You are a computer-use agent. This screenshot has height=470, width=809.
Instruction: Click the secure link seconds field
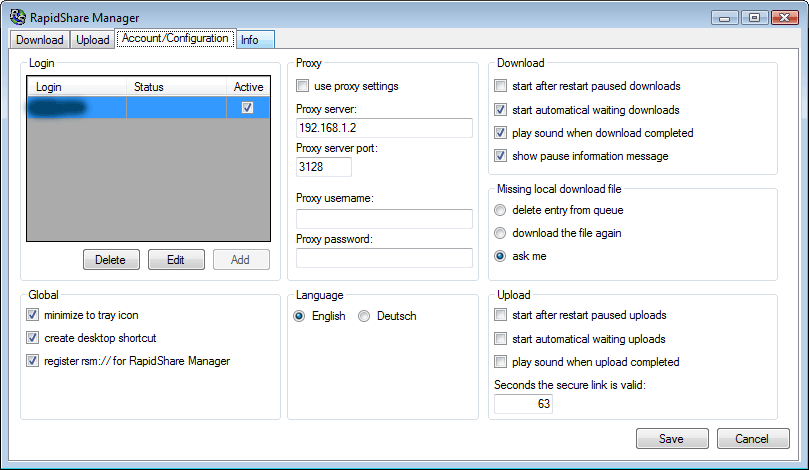[x=523, y=404]
